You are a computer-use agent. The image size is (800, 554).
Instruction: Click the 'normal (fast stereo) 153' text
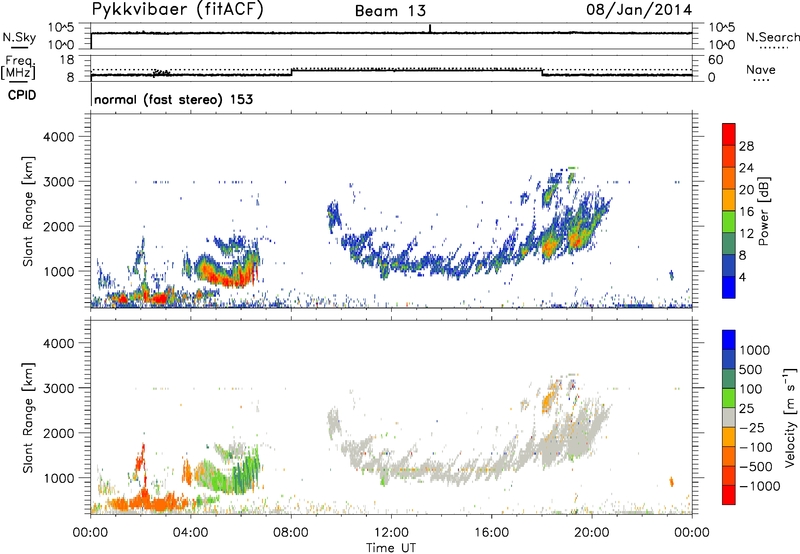pos(173,99)
